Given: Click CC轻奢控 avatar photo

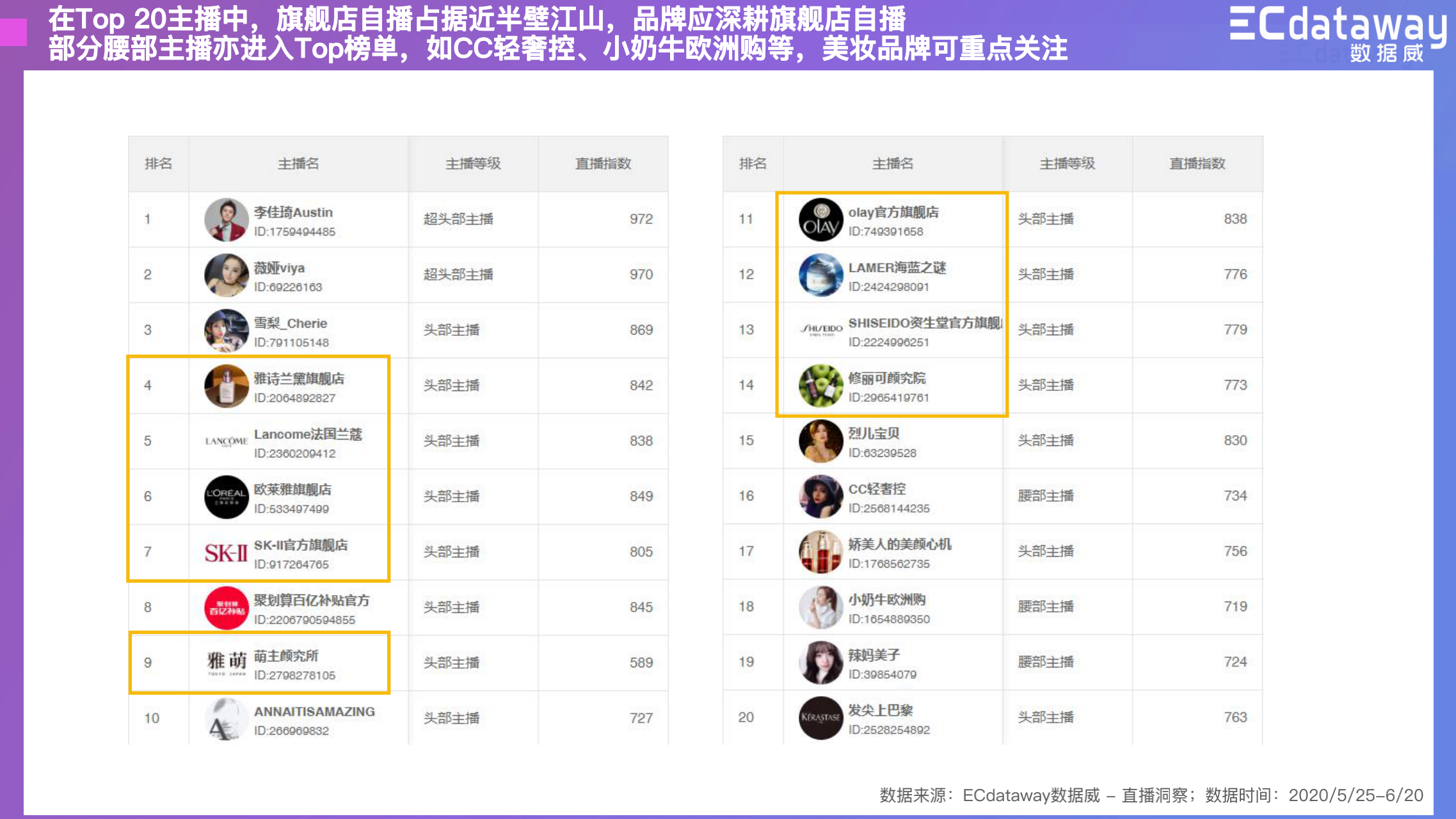Looking at the screenshot, I should (820, 497).
